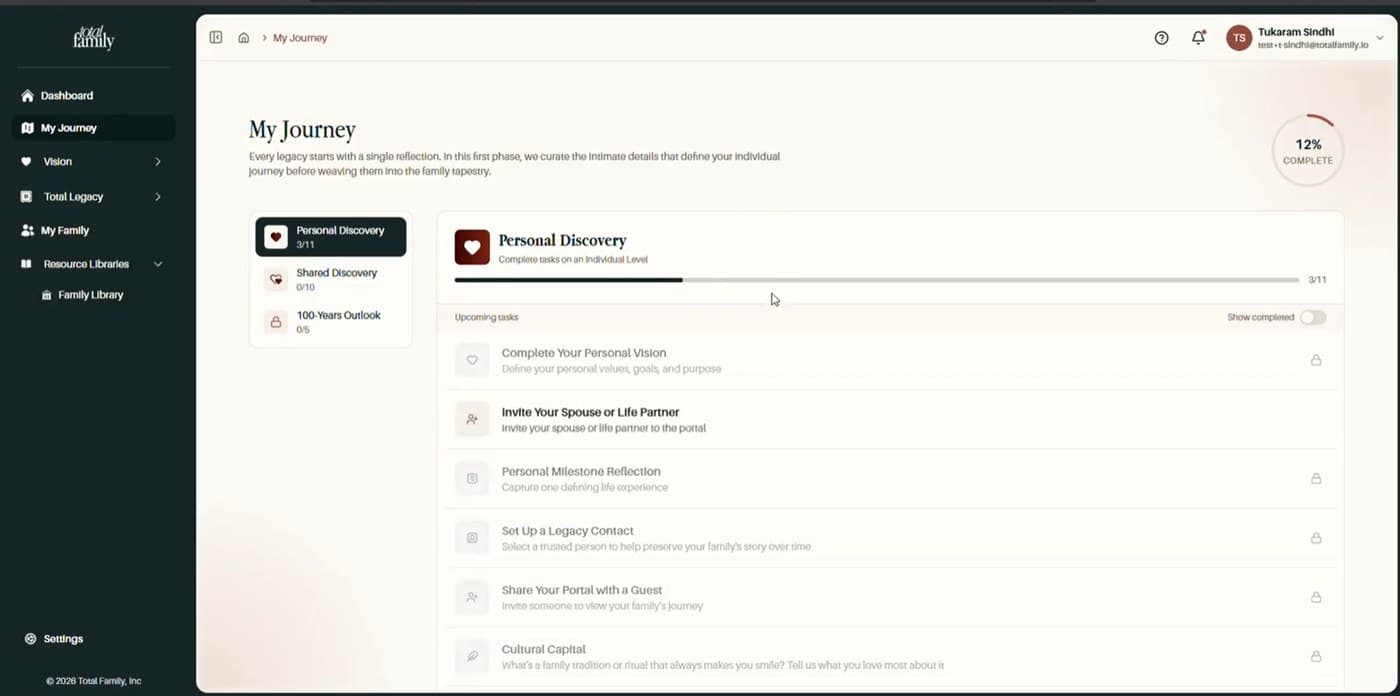Viewport: 1400px width, 696px height.
Task: Click the Total Legacy sidebar icon
Action: point(26,197)
